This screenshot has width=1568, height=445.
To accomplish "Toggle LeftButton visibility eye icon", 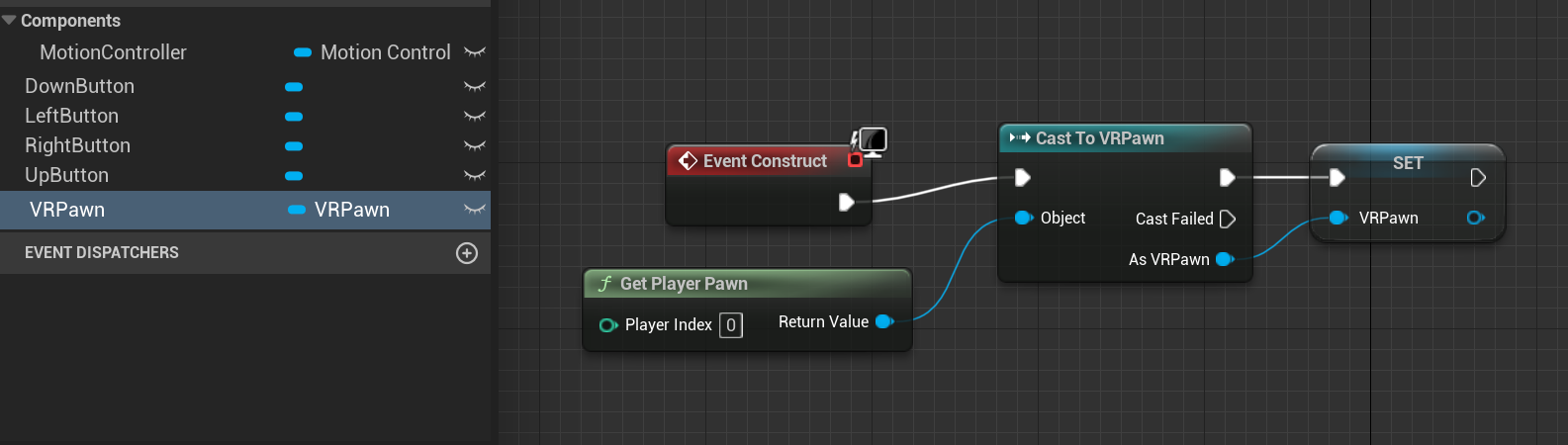I will [475, 117].
